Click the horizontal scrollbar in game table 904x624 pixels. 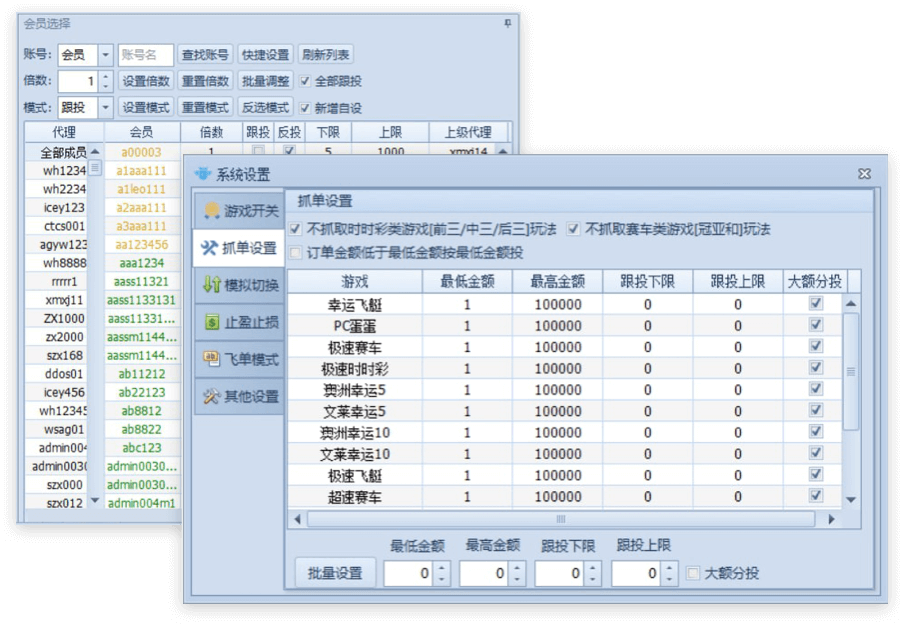[x=560, y=519]
